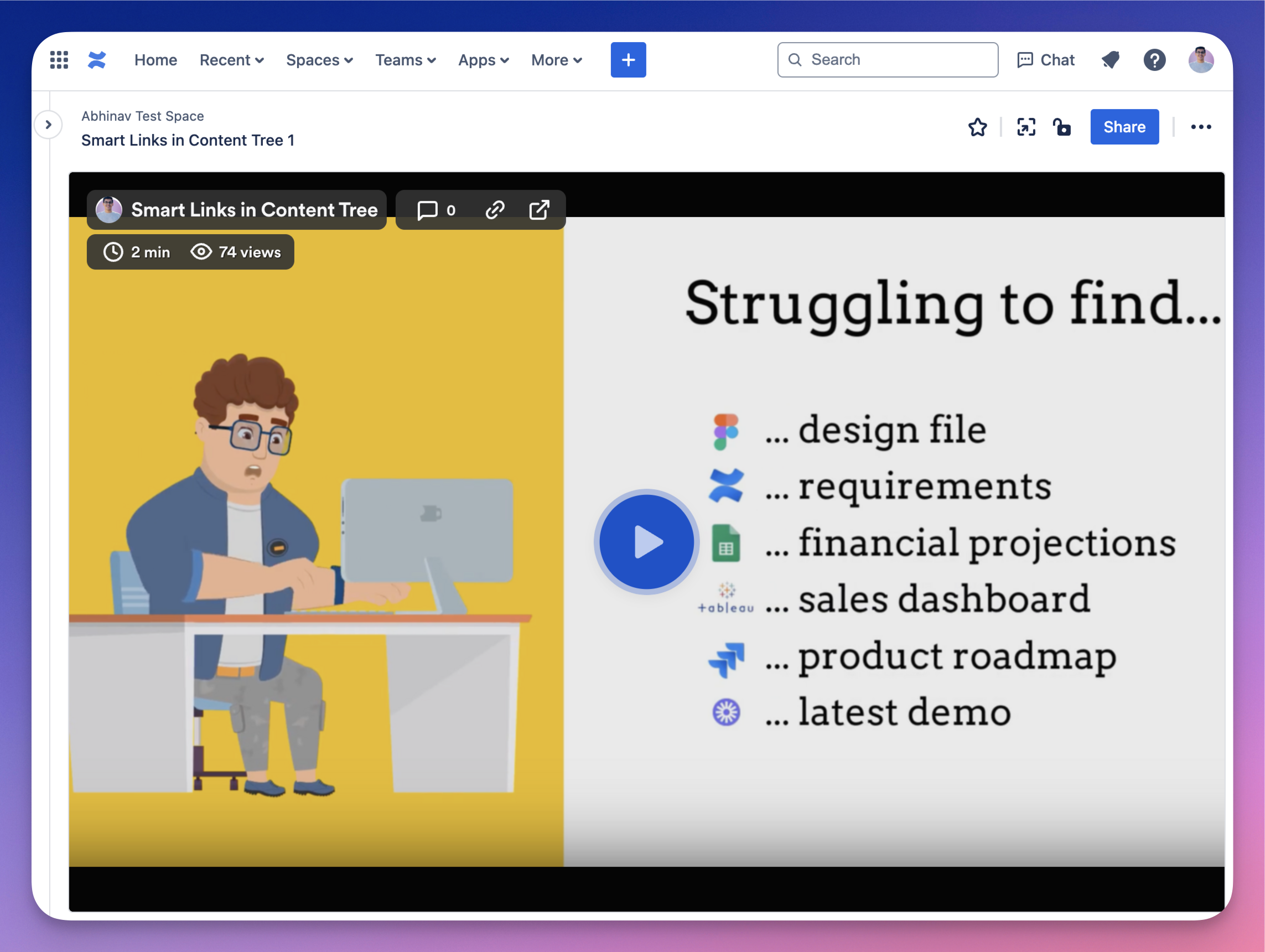Image resolution: width=1265 pixels, height=952 pixels.
Task: Play the Smart Links video
Action: pos(646,542)
